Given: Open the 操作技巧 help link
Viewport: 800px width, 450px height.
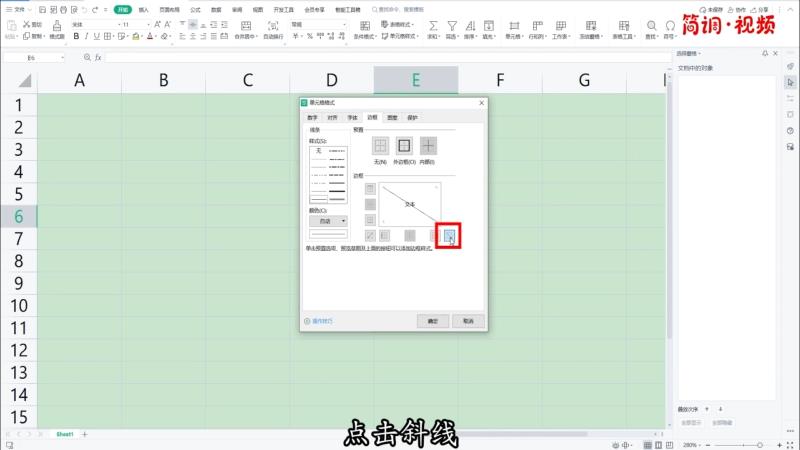Looking at the screenshot, I should (x=322, y=321).
